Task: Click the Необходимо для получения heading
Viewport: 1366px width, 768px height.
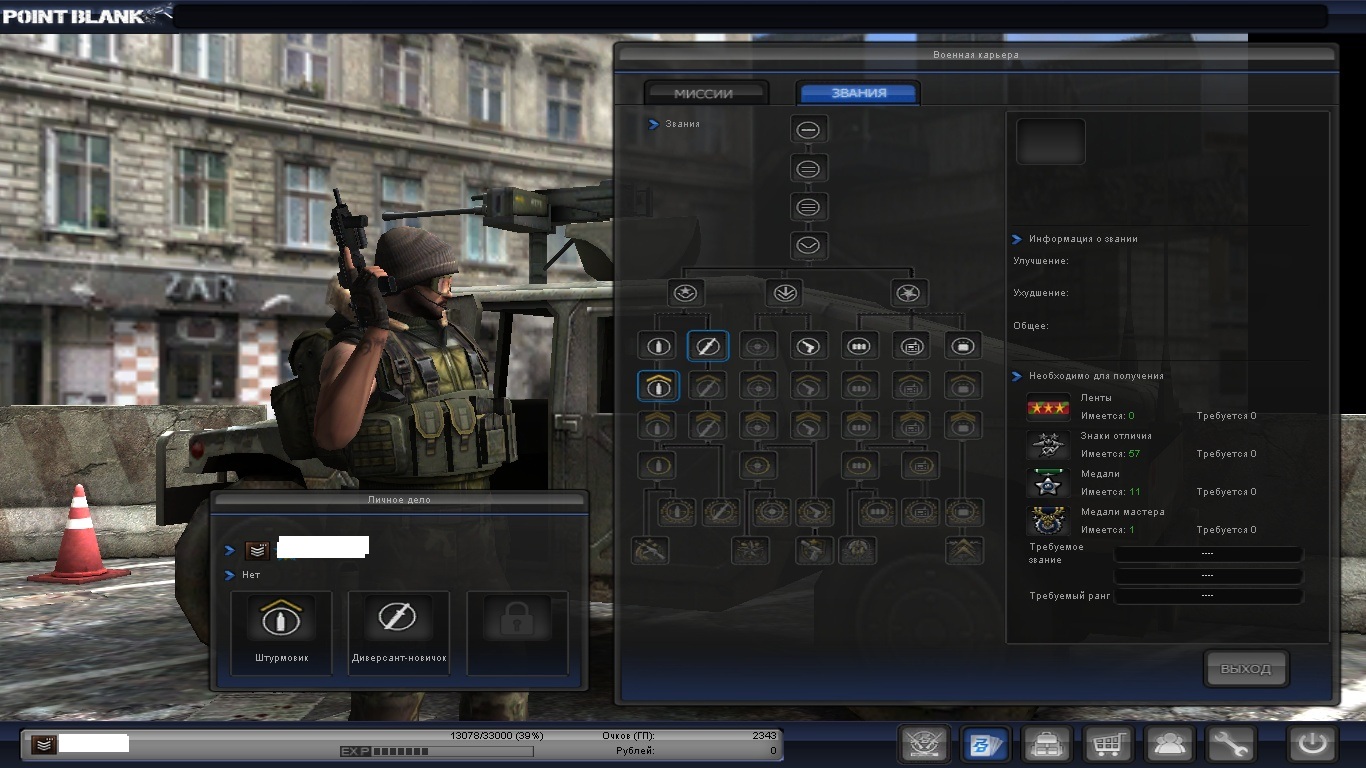Action: (x=1096, y=376)
